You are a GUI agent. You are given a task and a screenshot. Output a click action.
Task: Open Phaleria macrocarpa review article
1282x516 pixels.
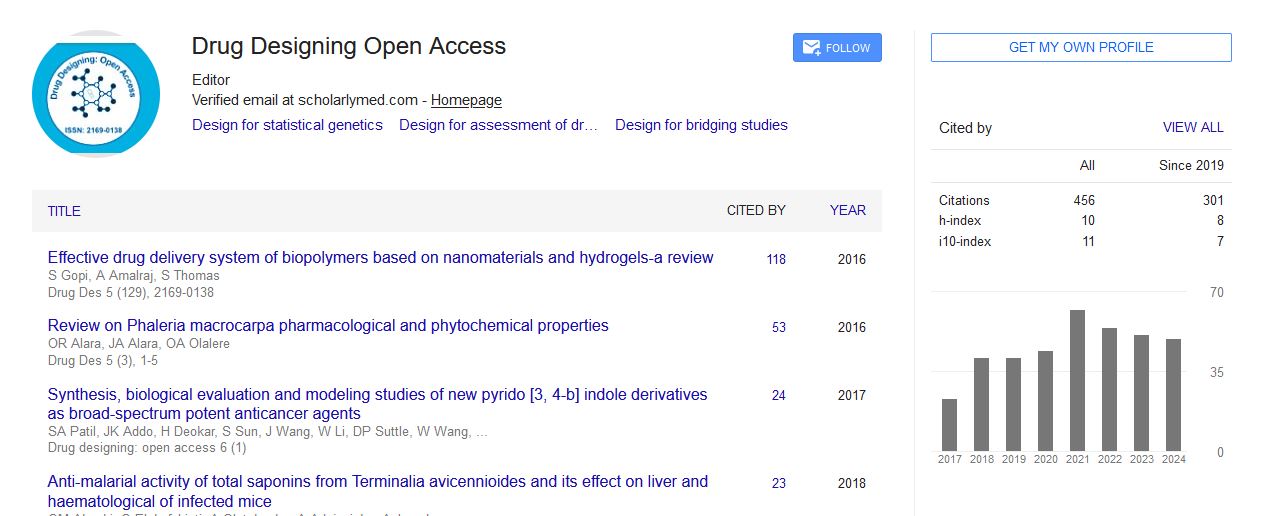pos(328,326)
